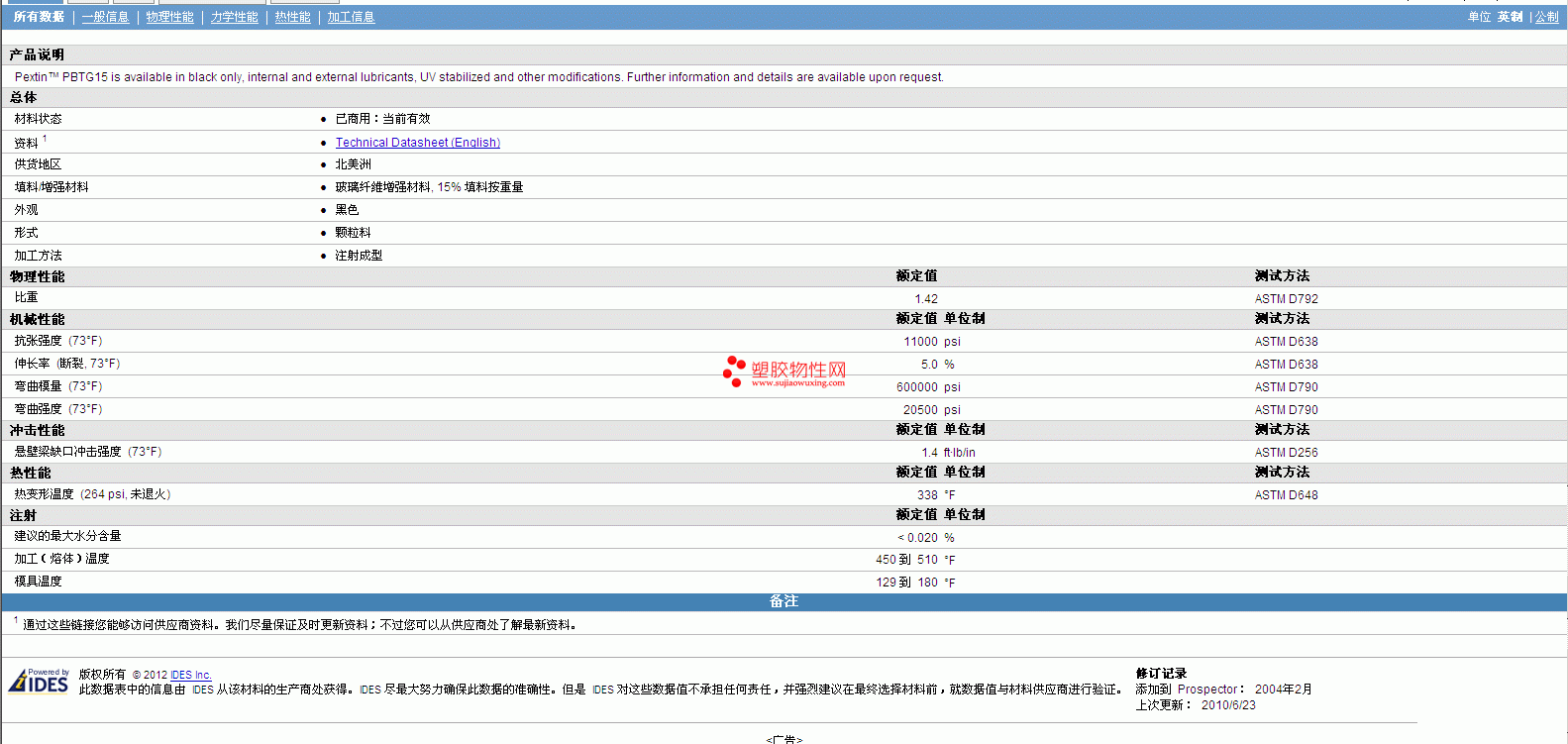The width and height of the screenshot is (1568, 744).
Task: Click the moisture value < 0.020
Action: (918, 538)
